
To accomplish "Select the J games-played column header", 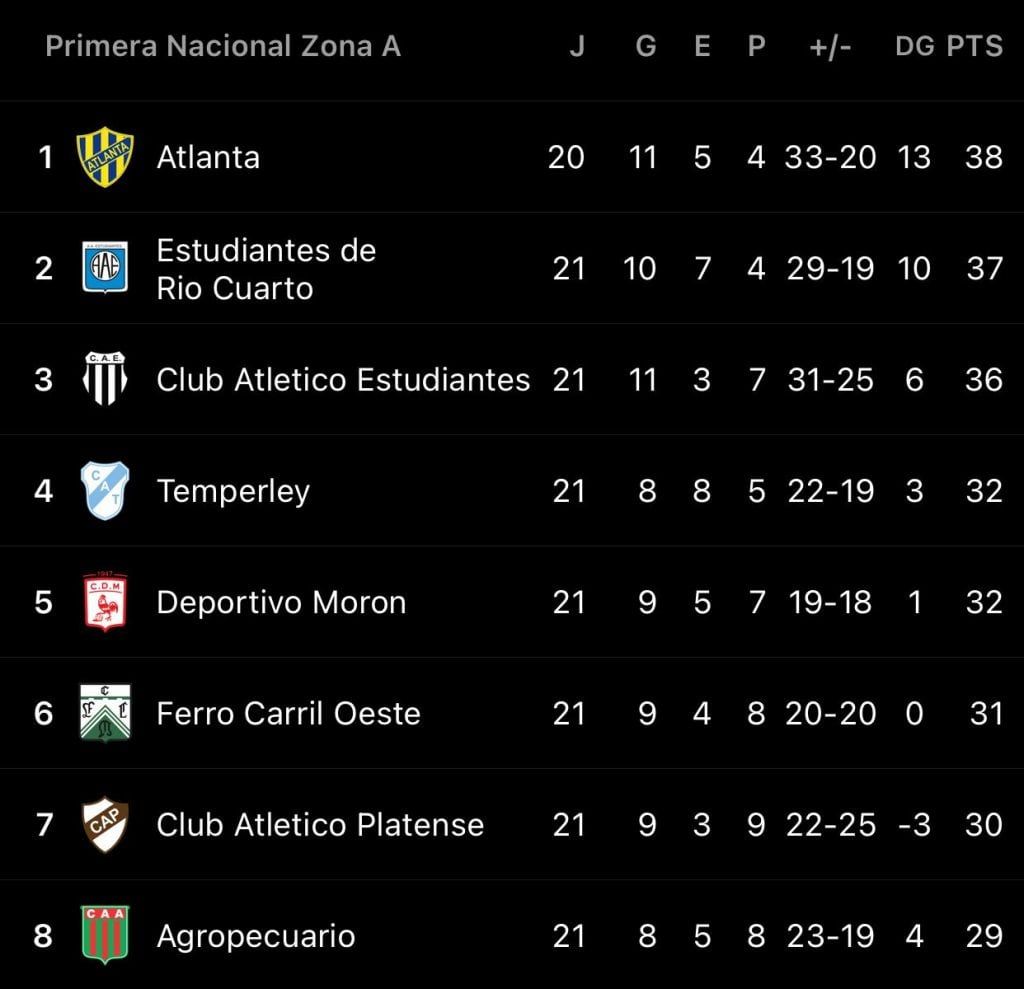I will point(577,46).
